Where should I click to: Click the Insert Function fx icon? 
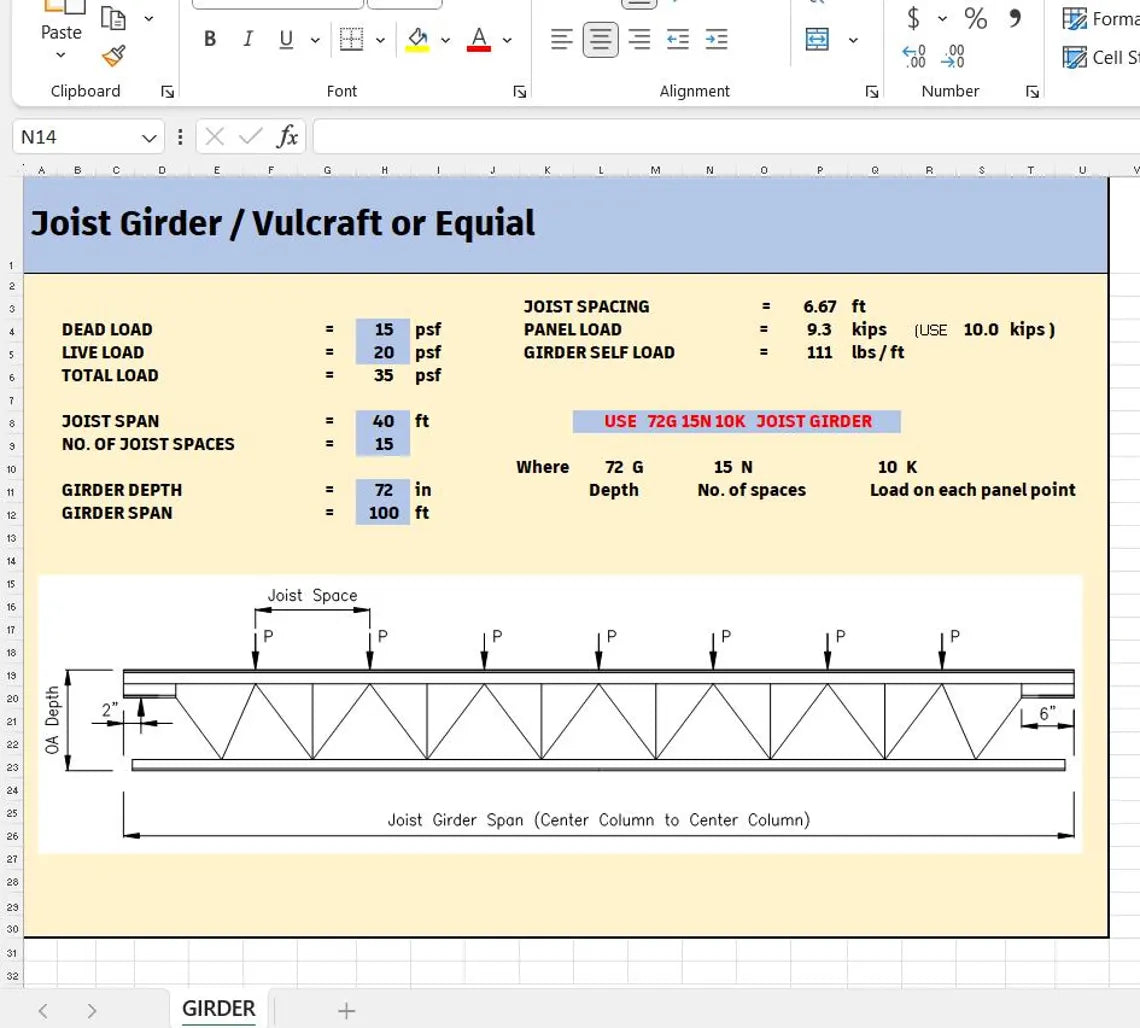click(287, 136)
